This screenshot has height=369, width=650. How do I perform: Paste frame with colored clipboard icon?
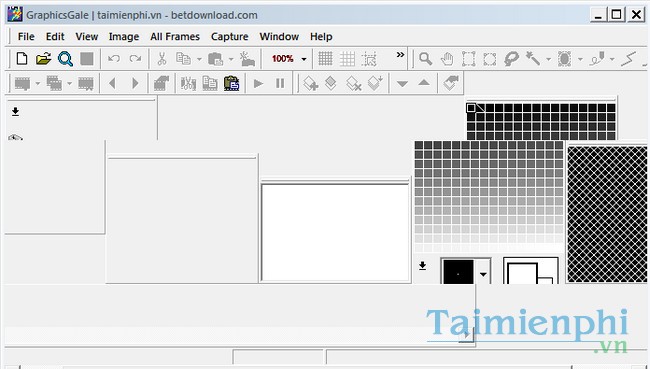232,83
